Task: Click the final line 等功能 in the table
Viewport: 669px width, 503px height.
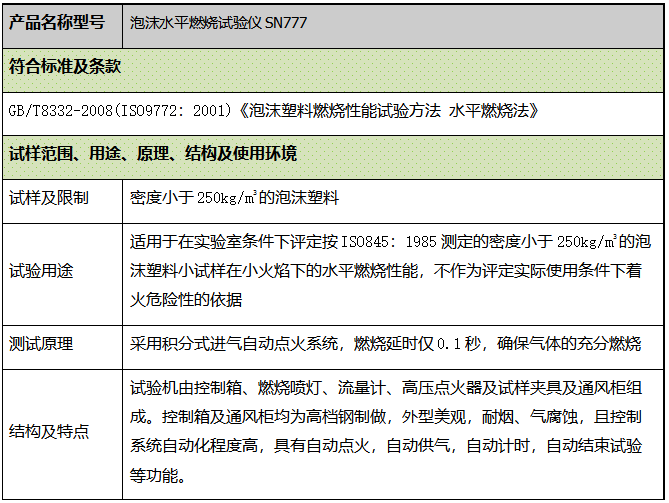Action: pyautogui.click(x=160, y=475)
